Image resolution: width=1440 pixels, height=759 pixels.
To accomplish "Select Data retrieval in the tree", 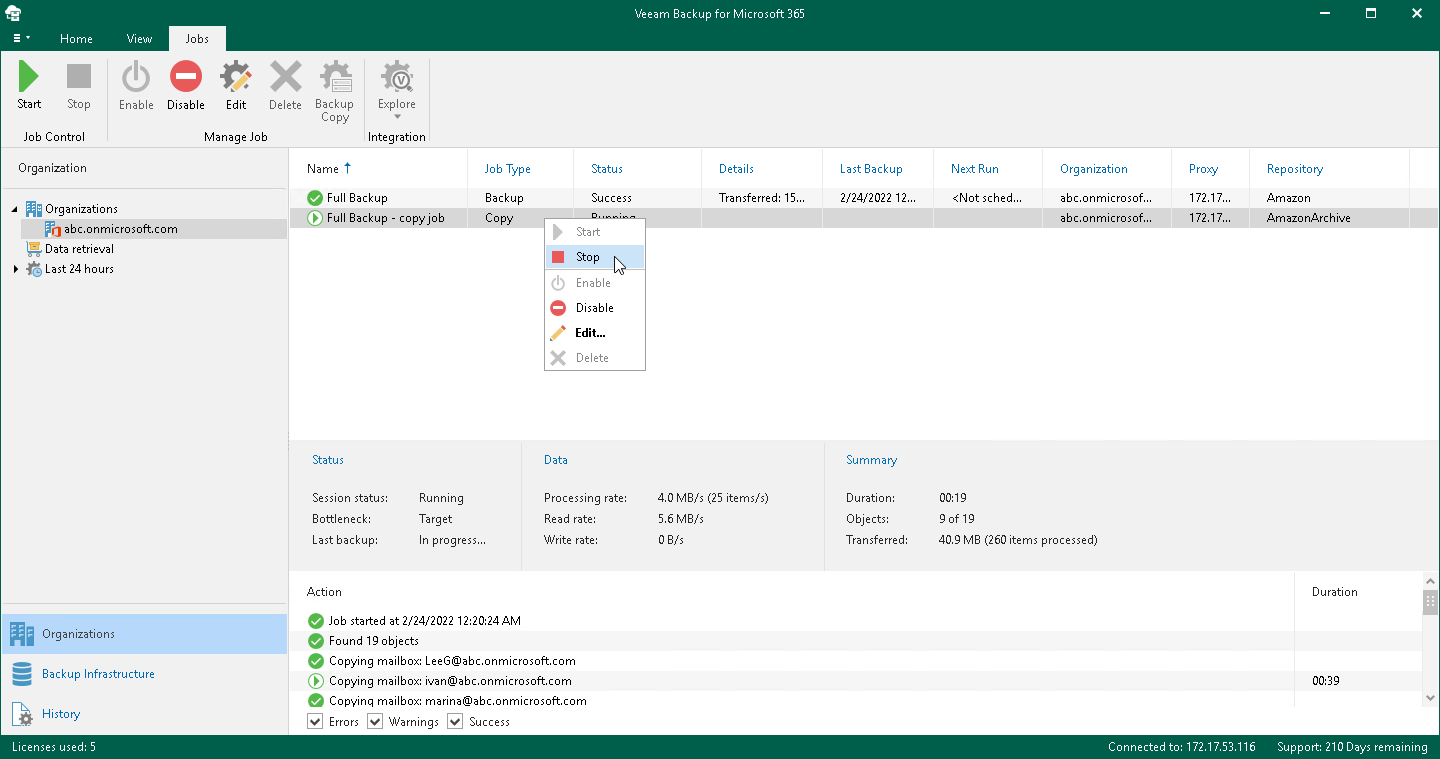I will point(79,249).
